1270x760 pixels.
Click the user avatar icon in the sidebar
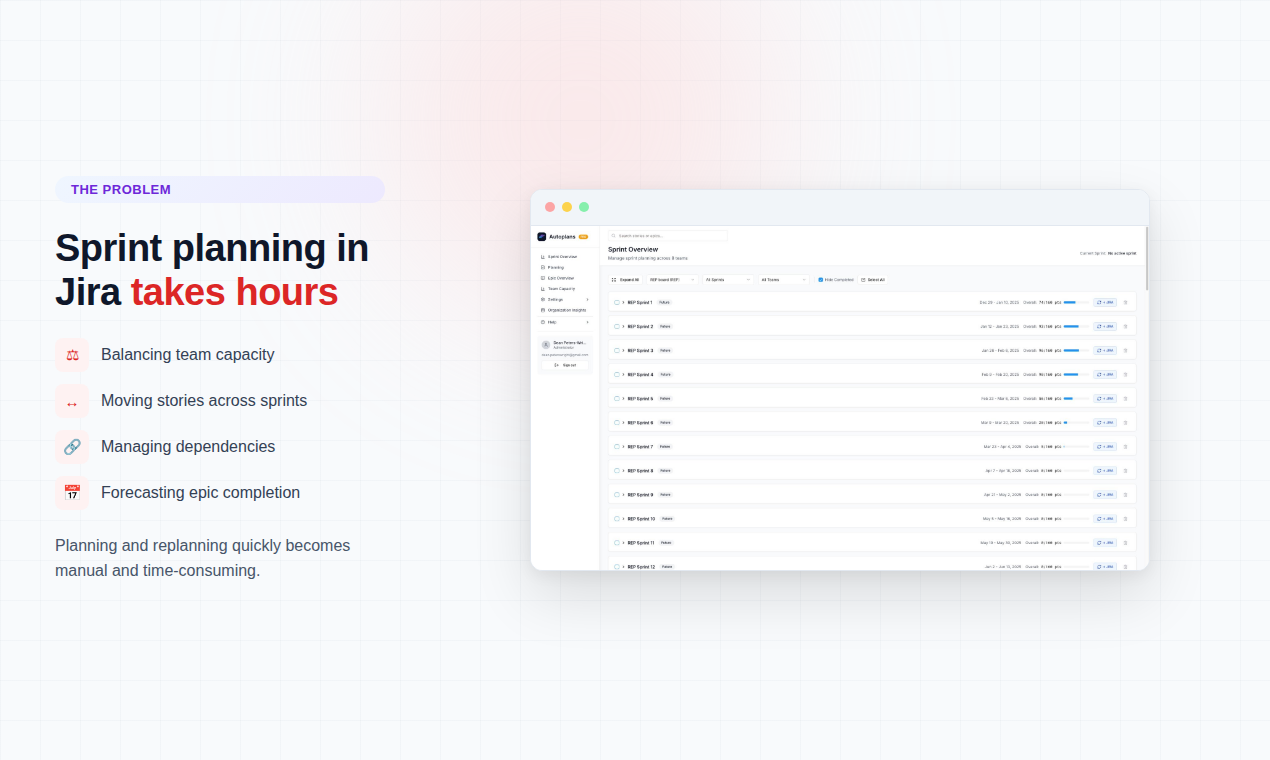pos(546,345)
